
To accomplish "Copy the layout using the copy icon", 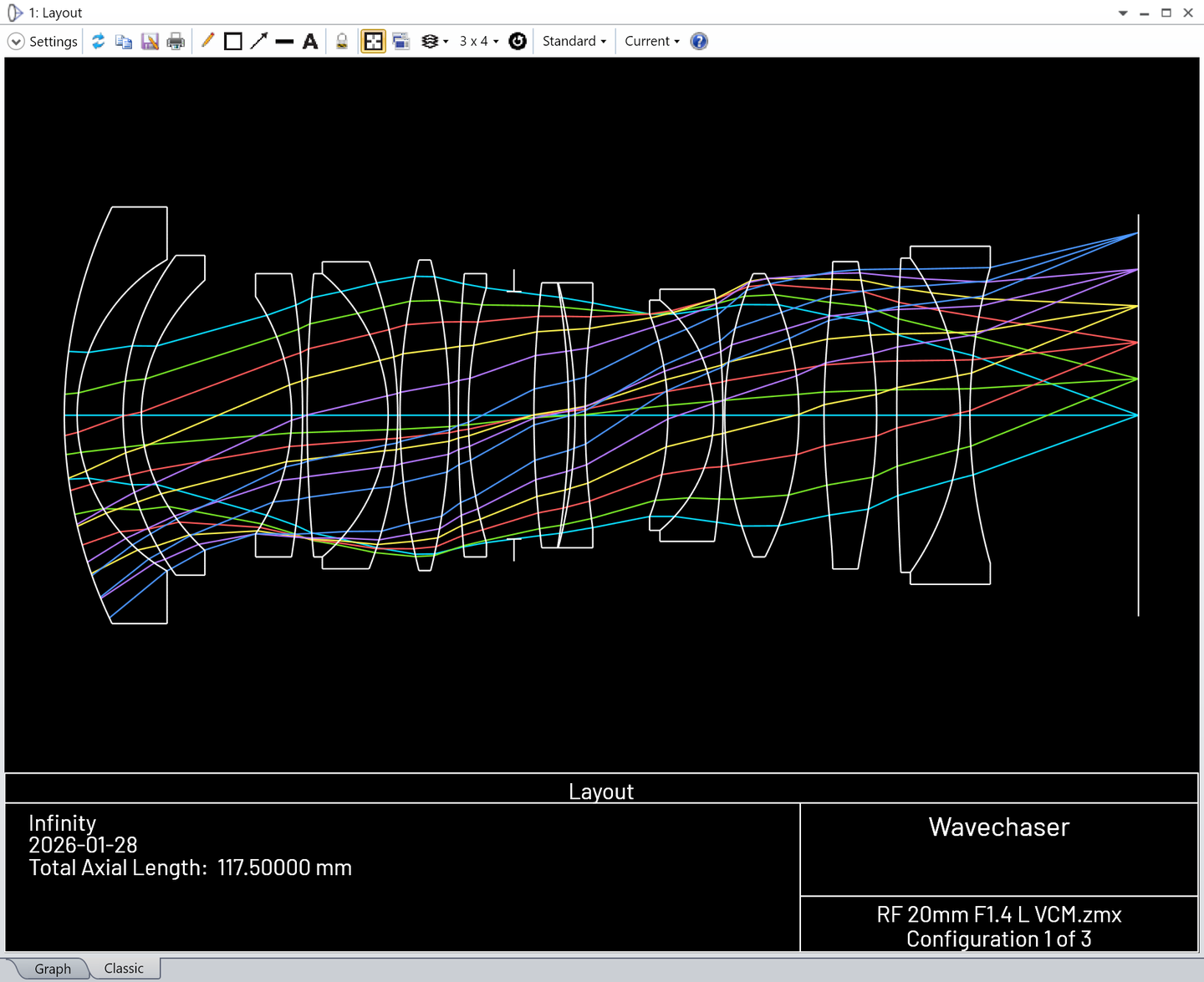I will (x=124, y=41).
